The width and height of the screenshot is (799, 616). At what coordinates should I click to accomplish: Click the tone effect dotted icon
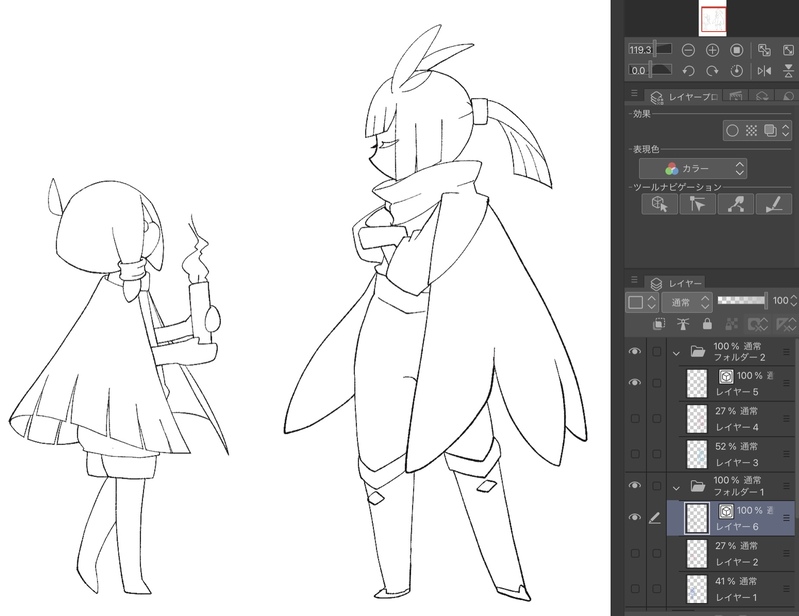[x=751, y=131]
